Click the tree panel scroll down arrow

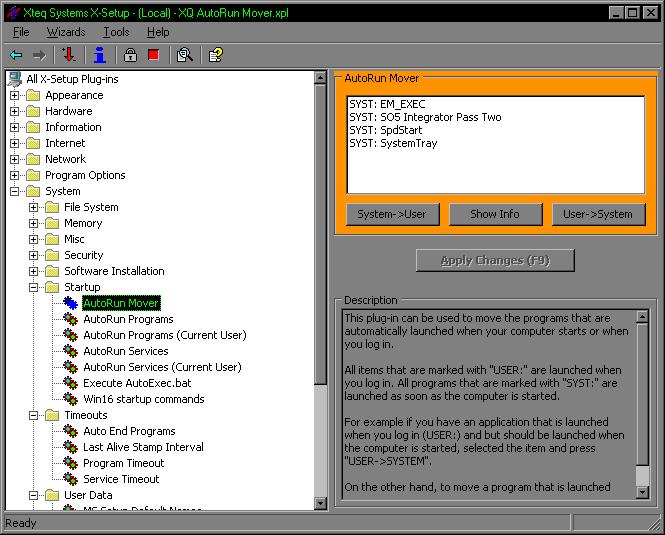pyautogui.click(x=320, y=503)
